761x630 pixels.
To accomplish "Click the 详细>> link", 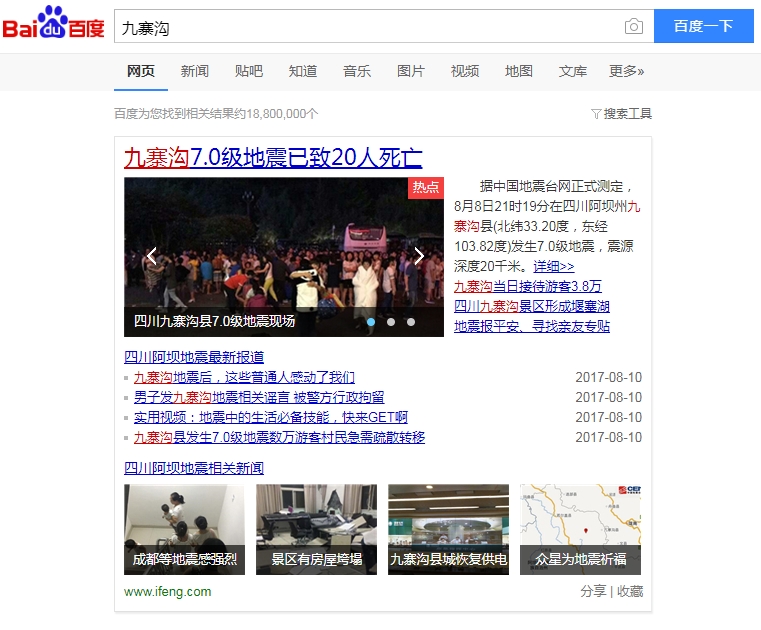I will 554,266.
